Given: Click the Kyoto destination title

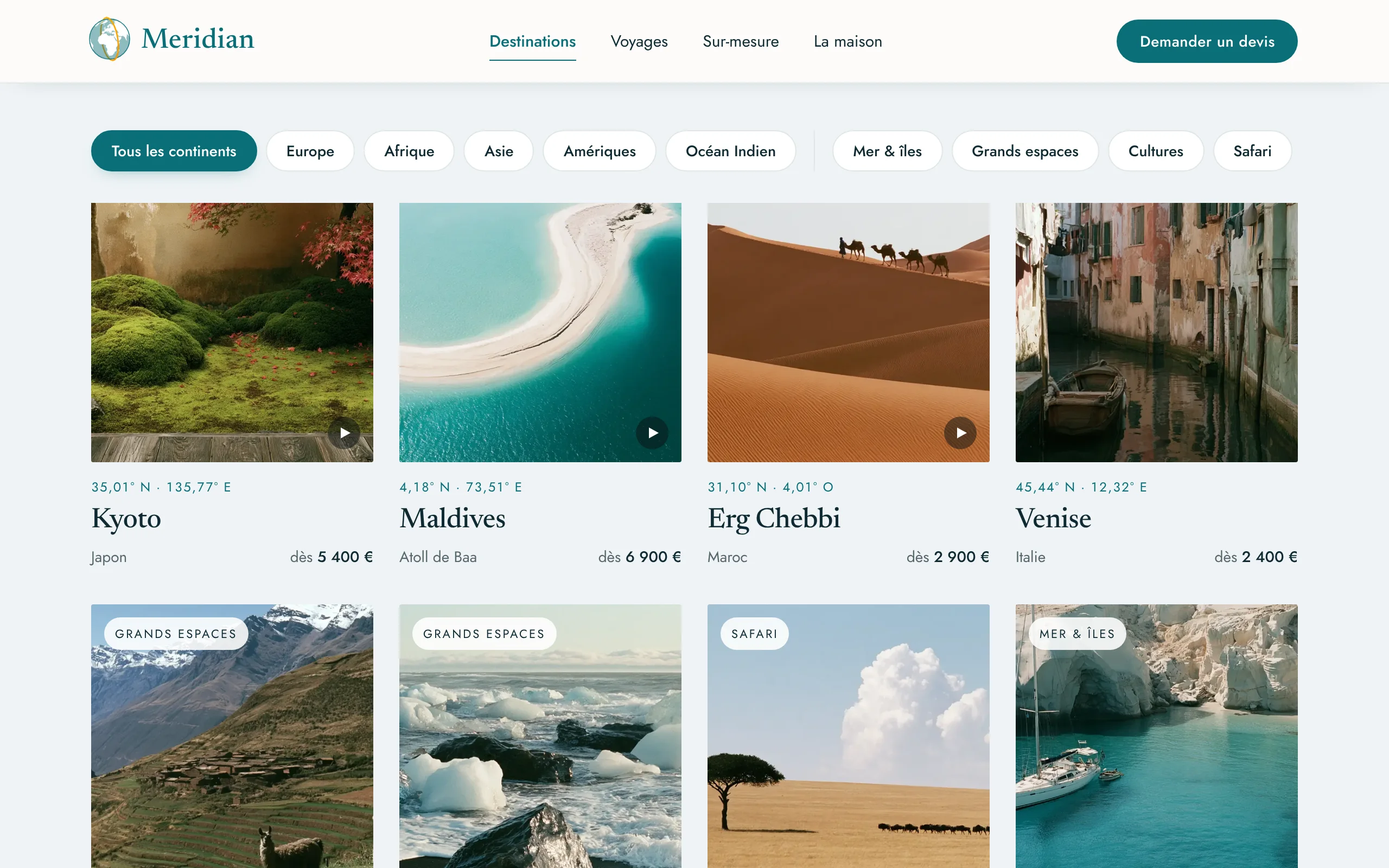Looking at the screenshot, I should coord(126,519).
